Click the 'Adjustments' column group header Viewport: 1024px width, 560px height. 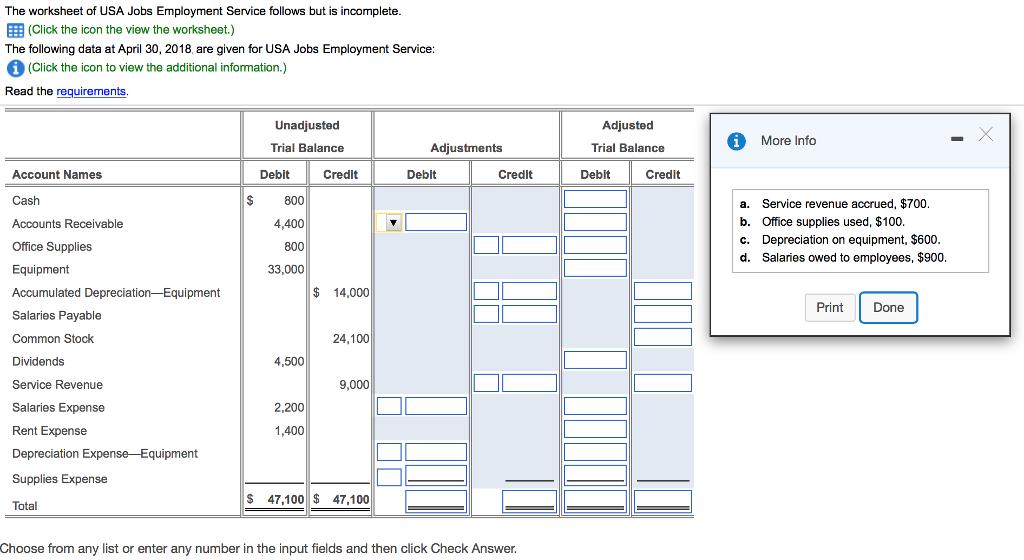[x=466, y=148]
